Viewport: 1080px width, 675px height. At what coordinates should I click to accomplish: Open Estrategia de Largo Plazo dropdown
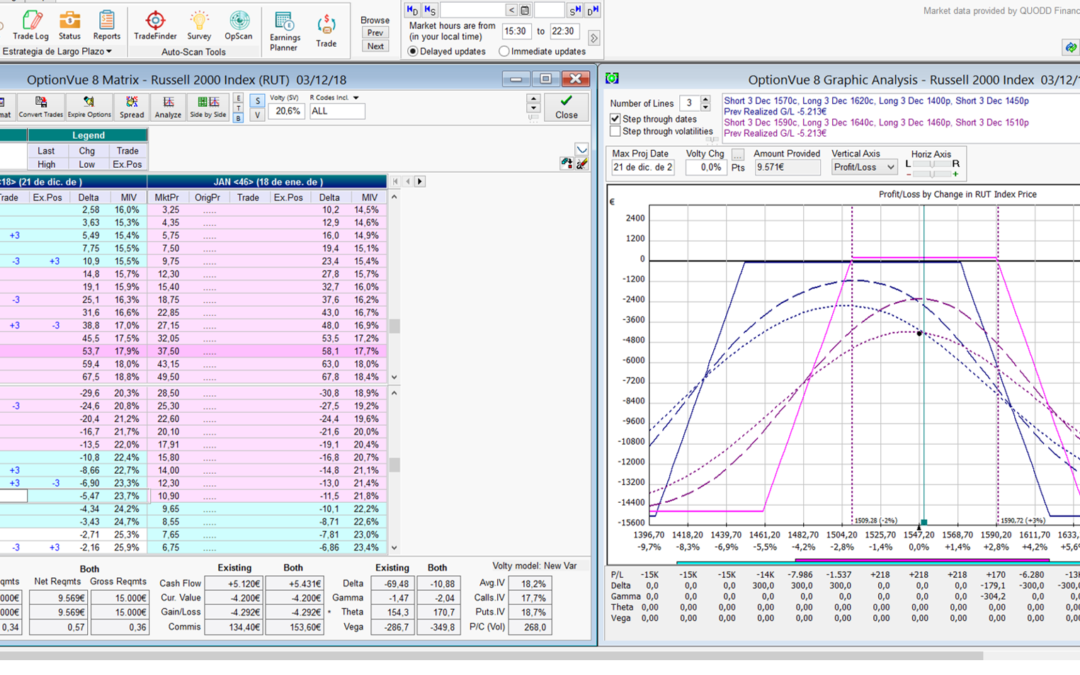coord(57,51)
